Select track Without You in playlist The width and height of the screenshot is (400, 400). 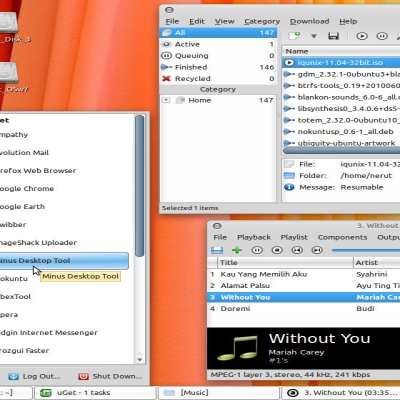coord(303,297)
